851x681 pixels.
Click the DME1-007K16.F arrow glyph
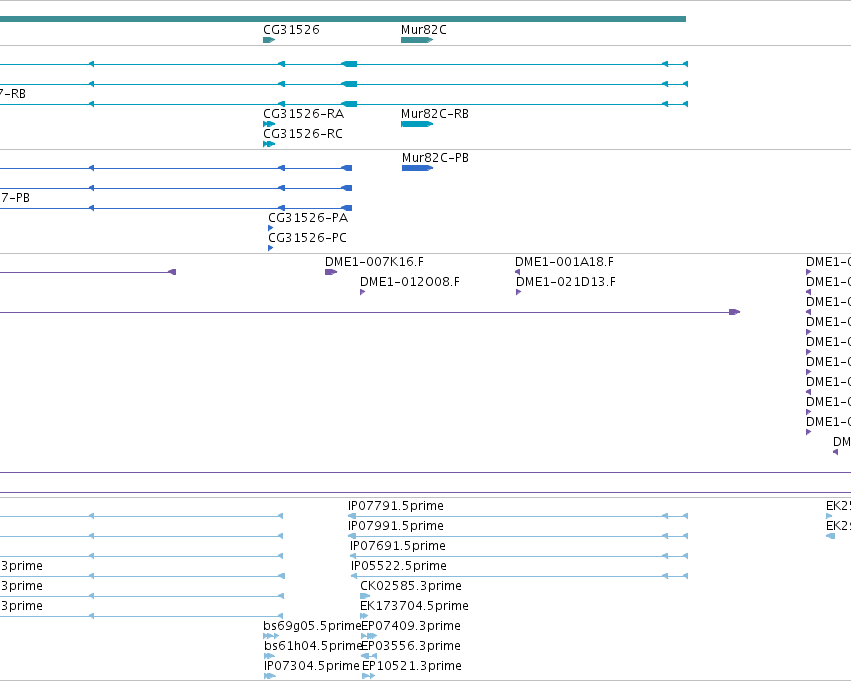tap(331, 272)
